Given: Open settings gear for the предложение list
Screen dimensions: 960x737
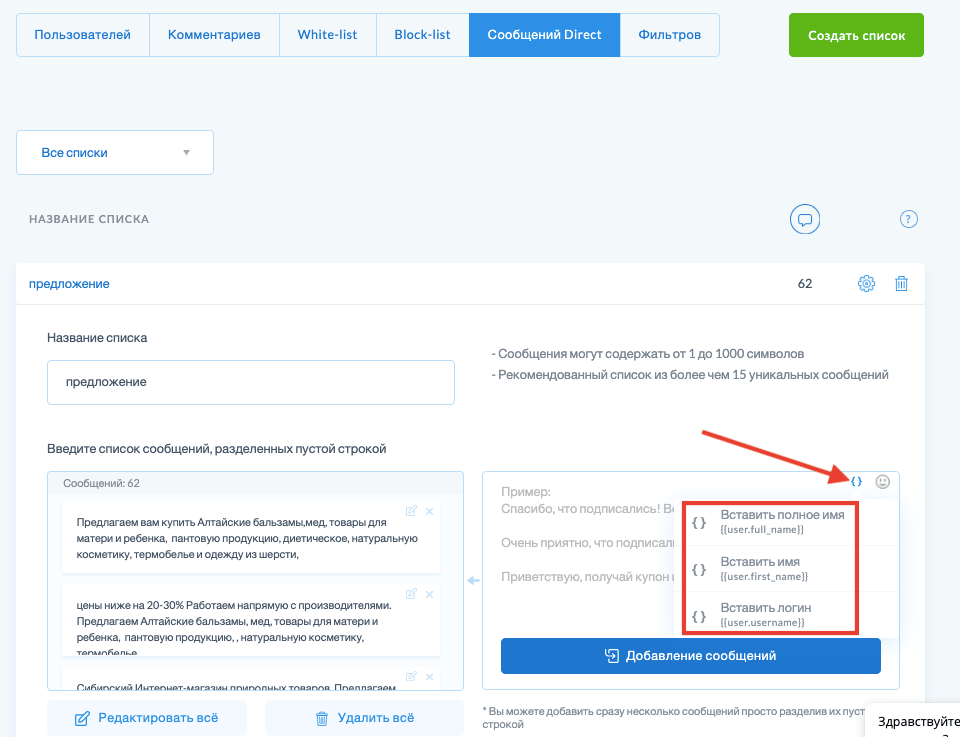Looking at the screenshot, I should coord(866,284).
